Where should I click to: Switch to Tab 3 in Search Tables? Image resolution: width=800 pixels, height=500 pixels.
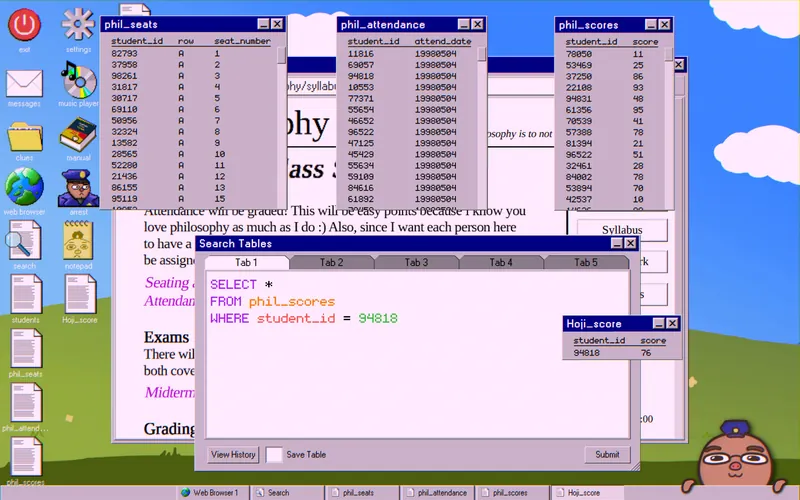pos(416,262)
